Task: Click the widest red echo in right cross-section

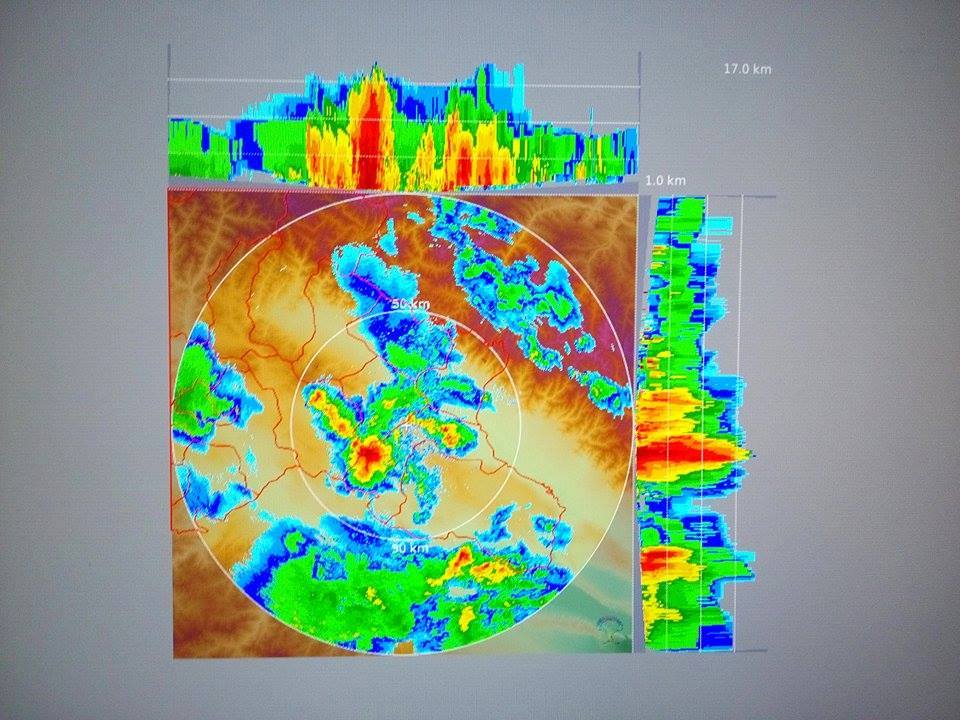Action: pyautogui.click(x=684, y=453)
